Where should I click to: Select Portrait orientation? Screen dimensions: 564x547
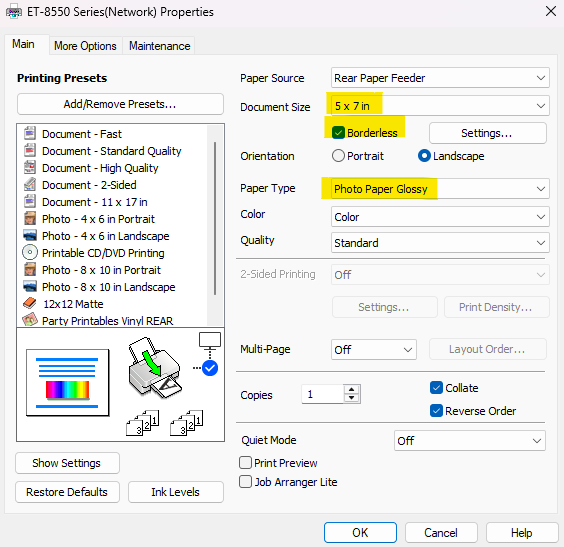338,156
